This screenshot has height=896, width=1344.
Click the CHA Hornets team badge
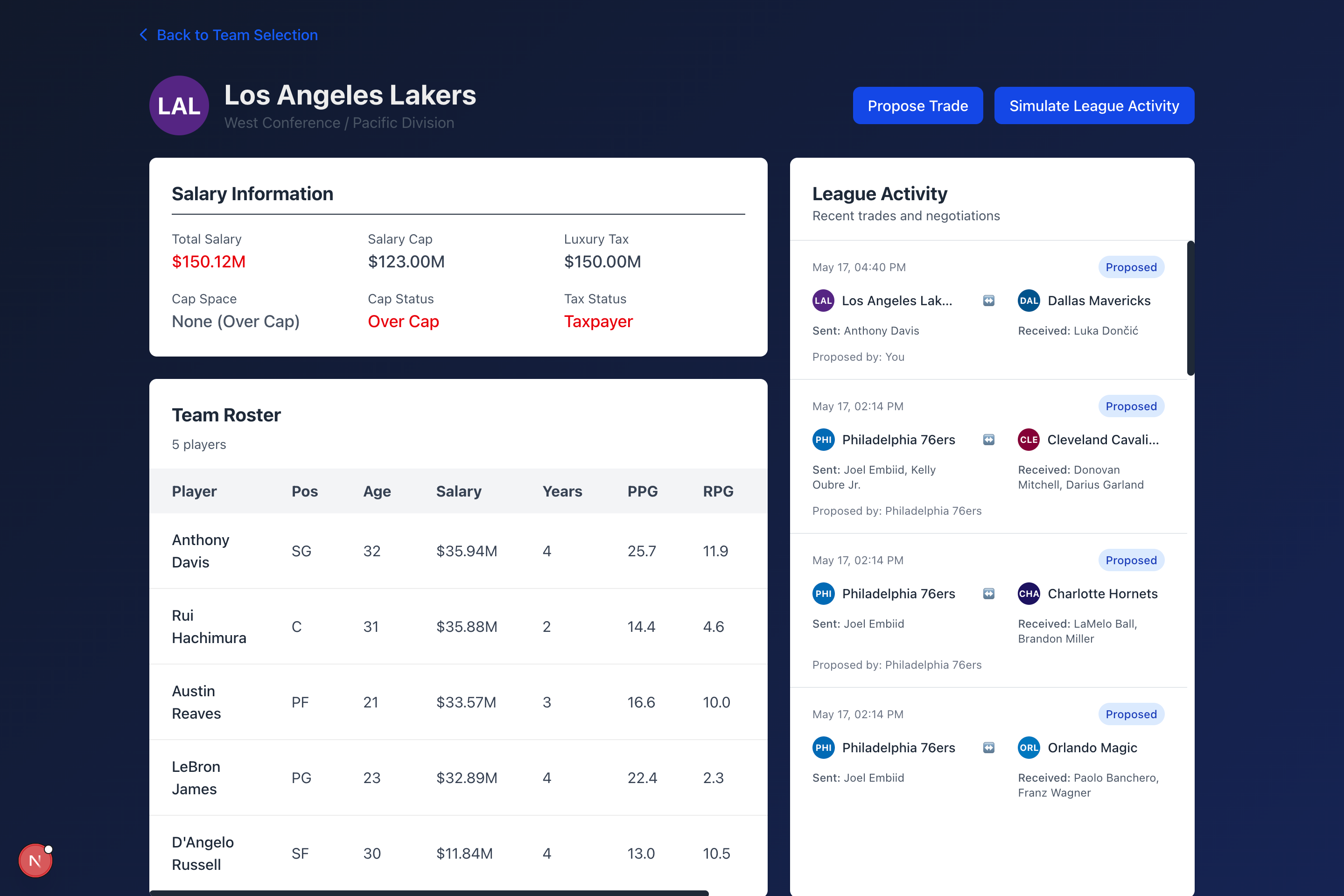1029,594
